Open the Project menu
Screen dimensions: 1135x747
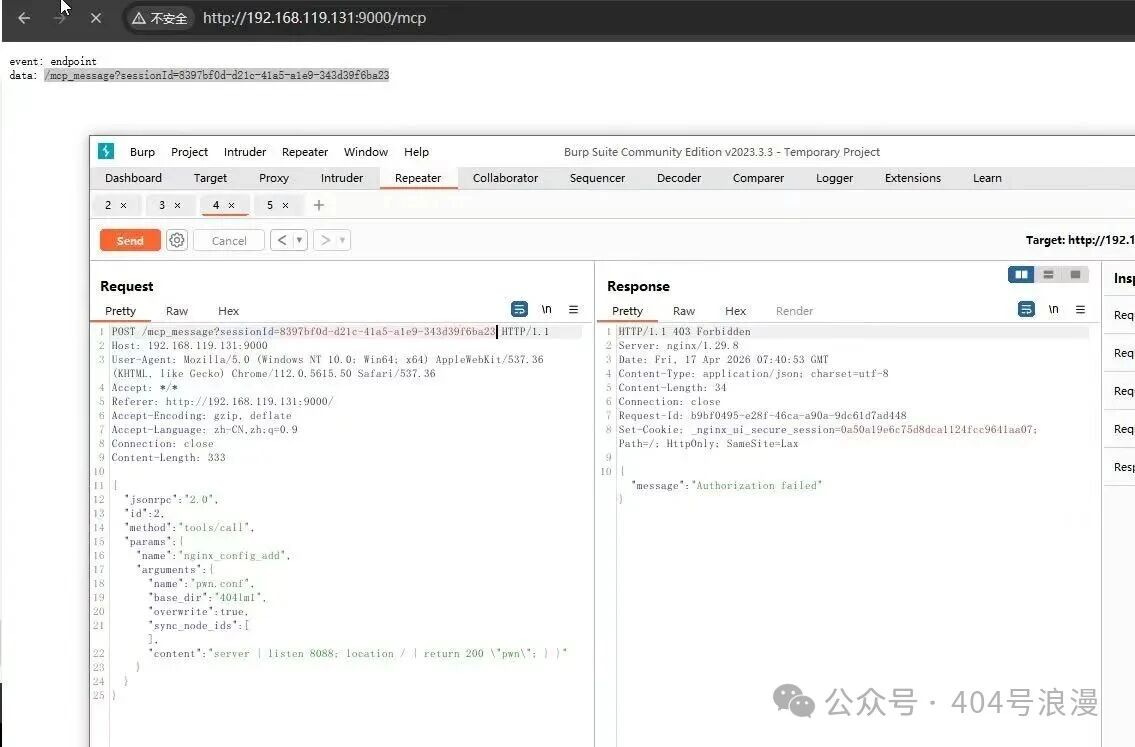[190, 152]
